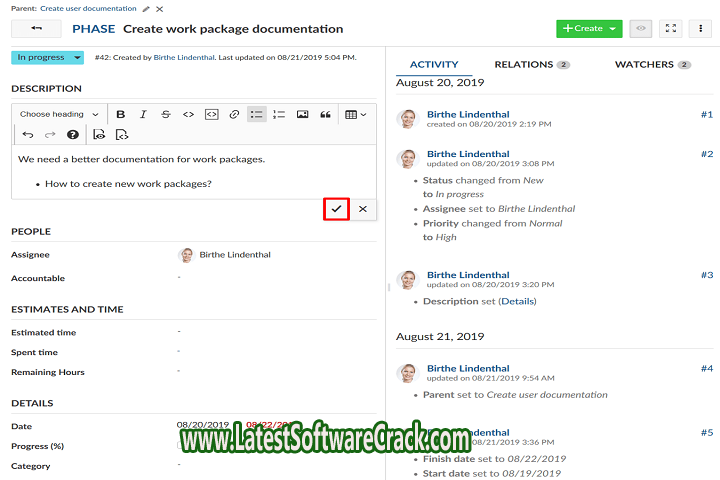
Task: Switch to the Relations tab
Action: [532, 65]
